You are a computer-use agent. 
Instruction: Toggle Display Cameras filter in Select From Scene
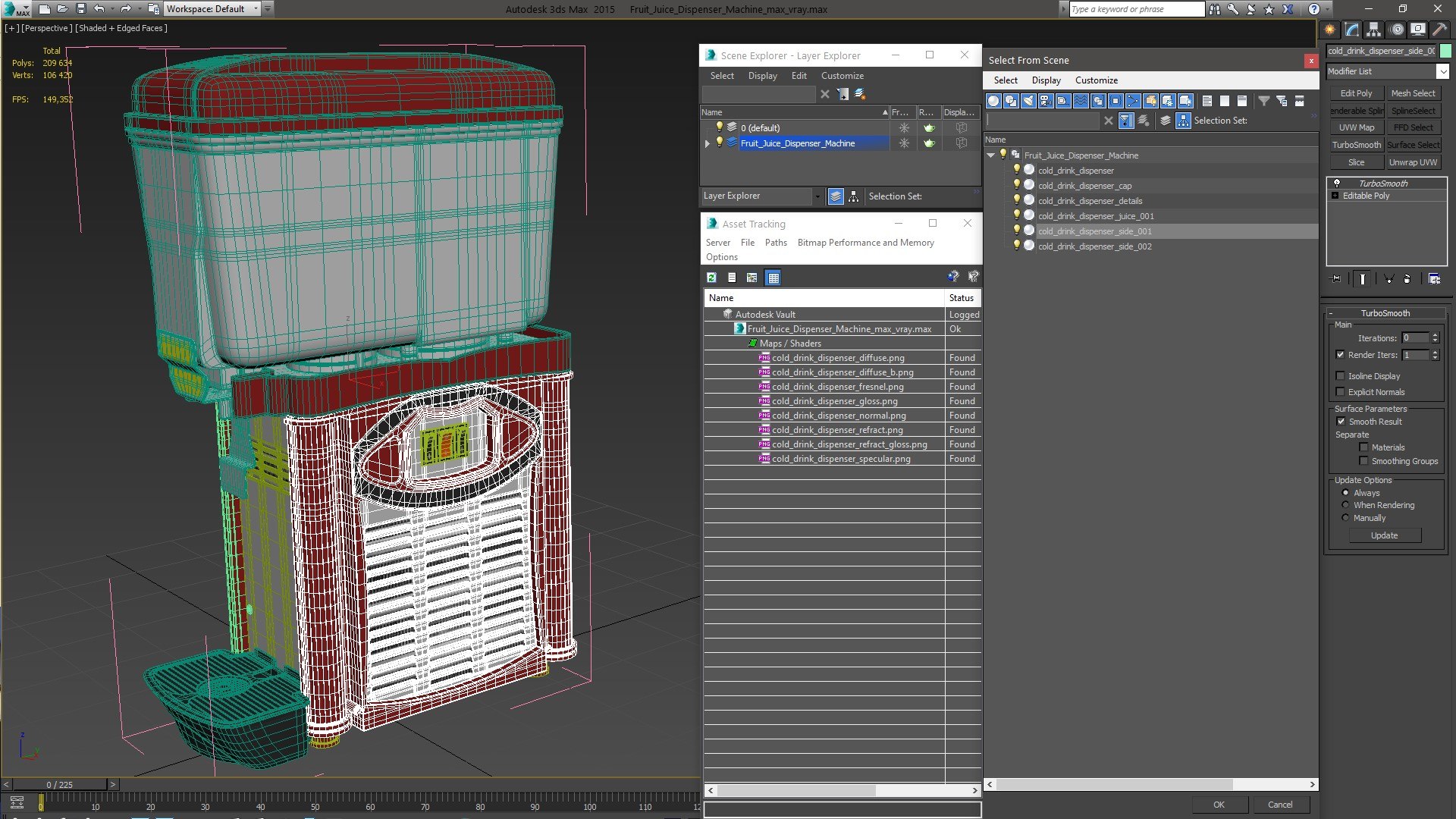(x=1046, y=101)
